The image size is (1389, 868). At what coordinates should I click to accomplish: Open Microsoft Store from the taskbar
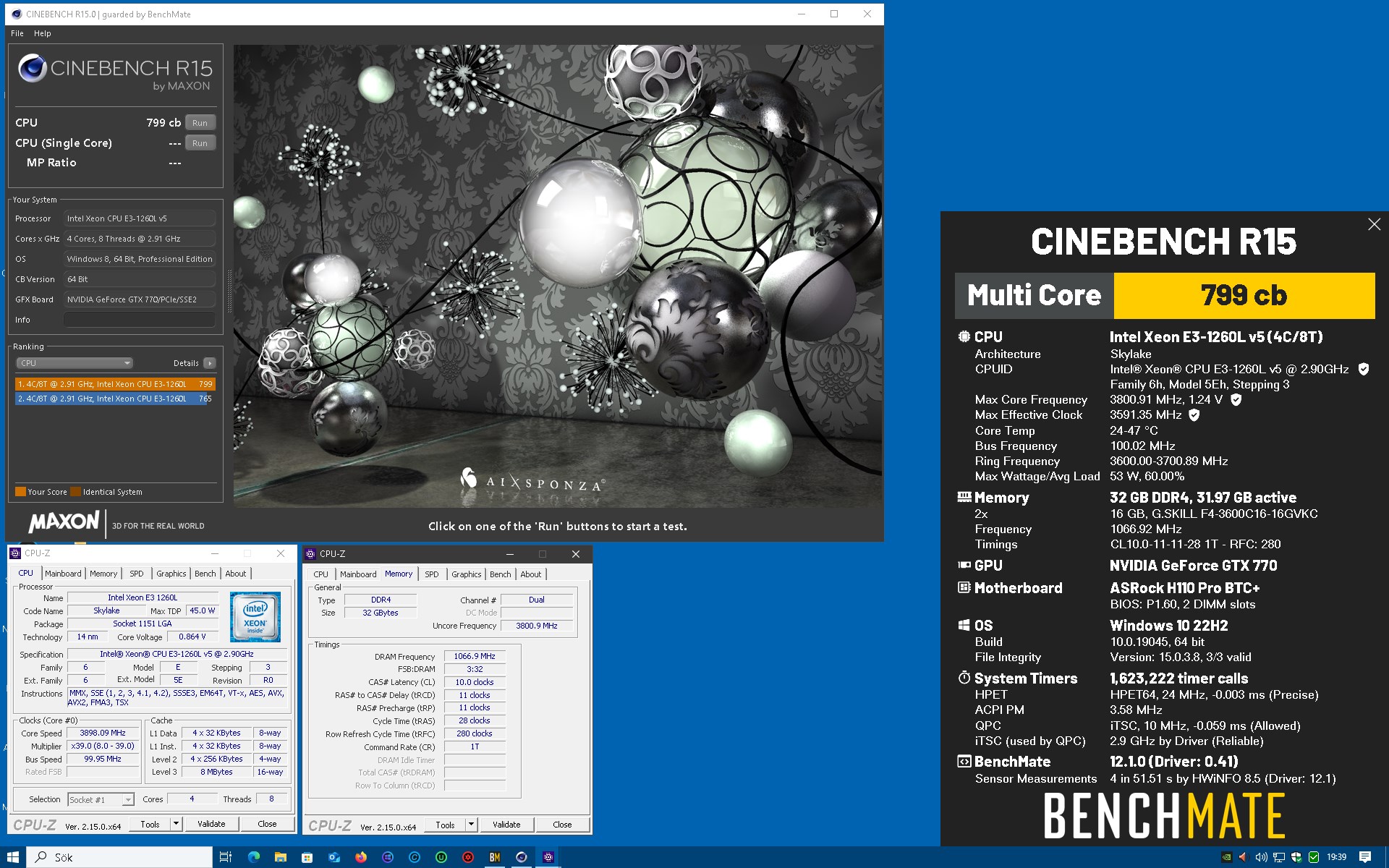[307, 857]
